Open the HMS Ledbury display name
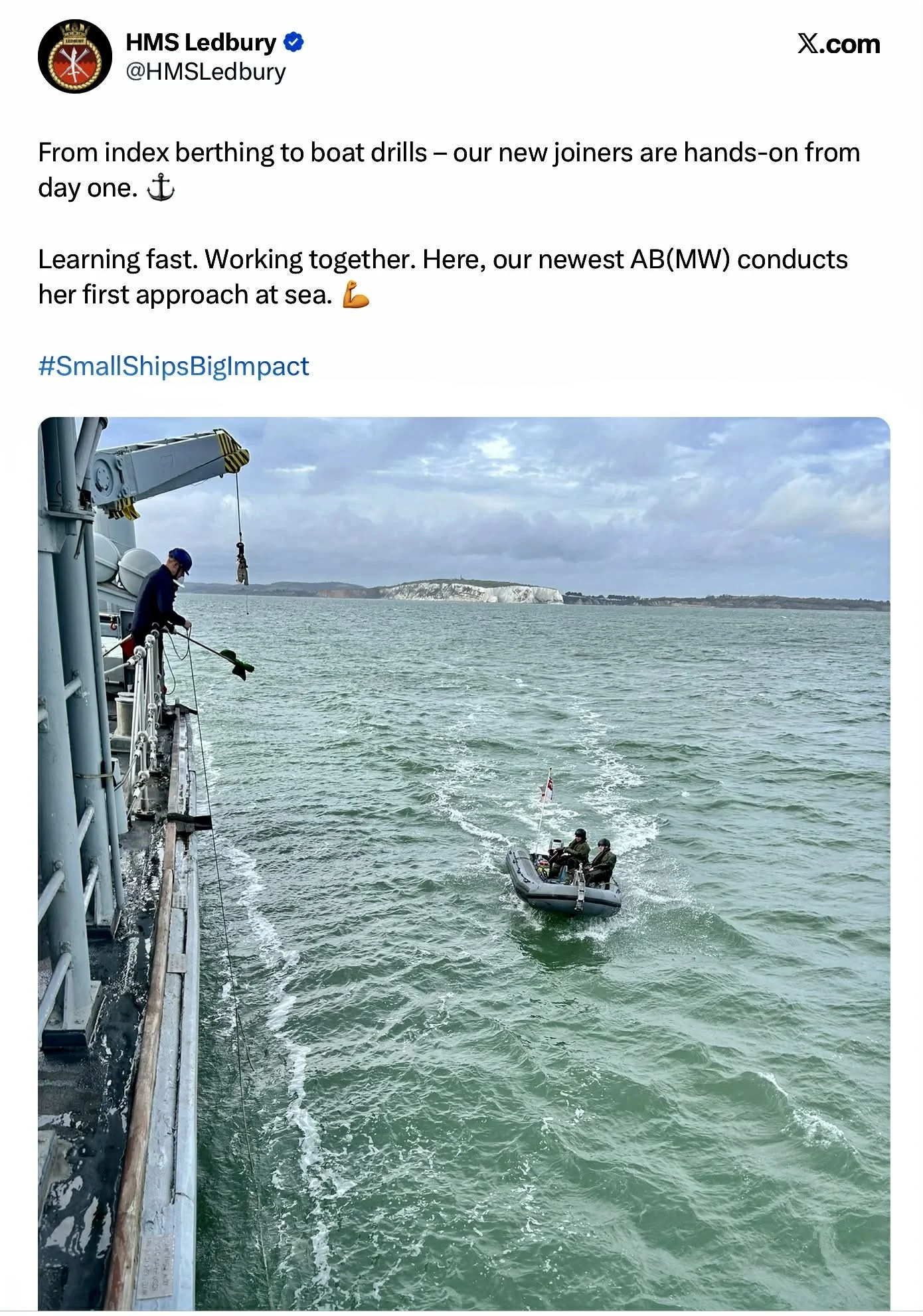923x1316 pixels. (201, 42)
